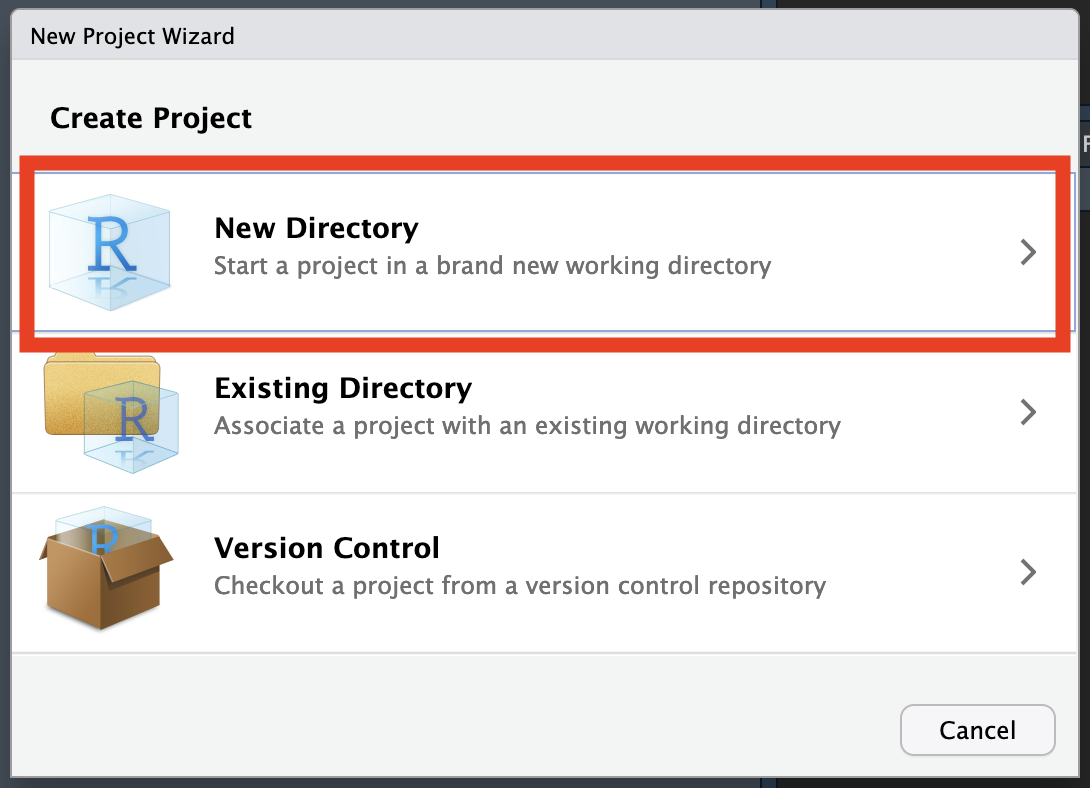Click the large blue R letter in the cube
The height and width of the screenshot is (788, 1090).
[110, 243]
